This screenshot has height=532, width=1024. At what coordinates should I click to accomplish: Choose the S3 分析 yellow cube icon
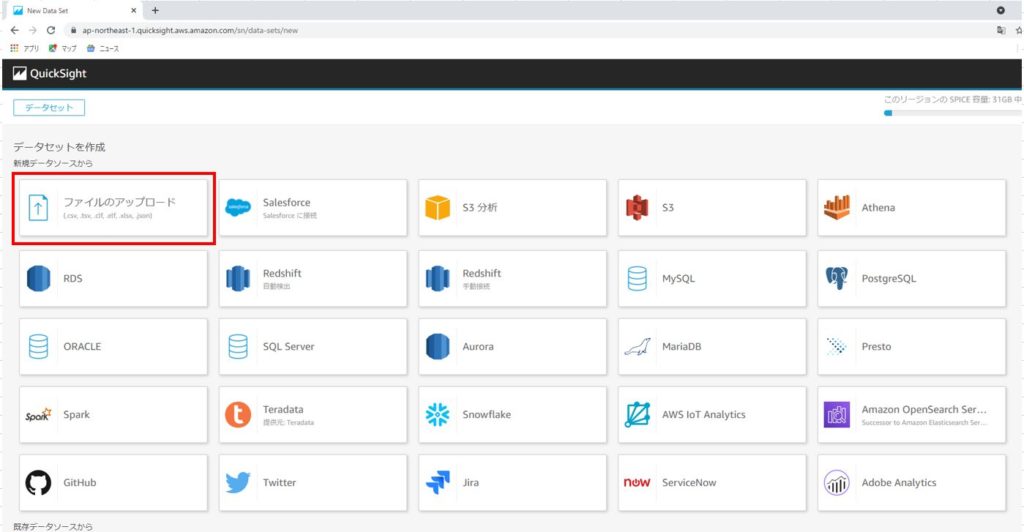(438, 208)
